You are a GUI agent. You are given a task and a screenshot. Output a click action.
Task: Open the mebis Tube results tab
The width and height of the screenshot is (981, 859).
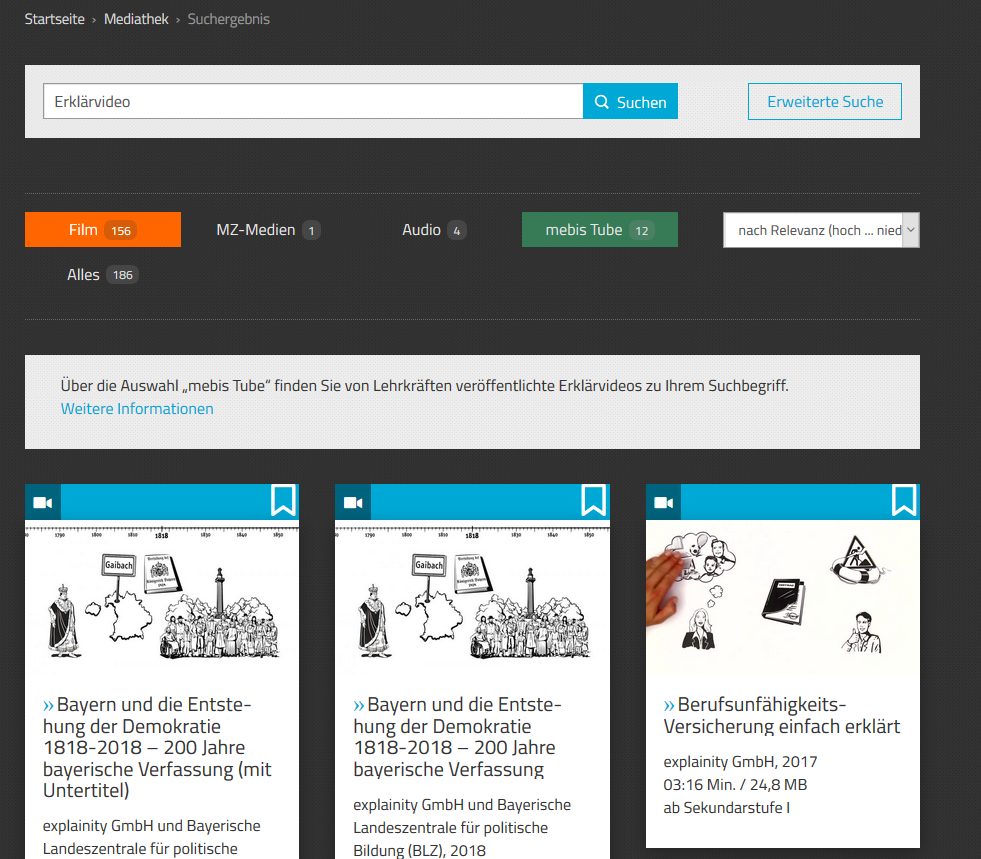click(x=599, y=230)
